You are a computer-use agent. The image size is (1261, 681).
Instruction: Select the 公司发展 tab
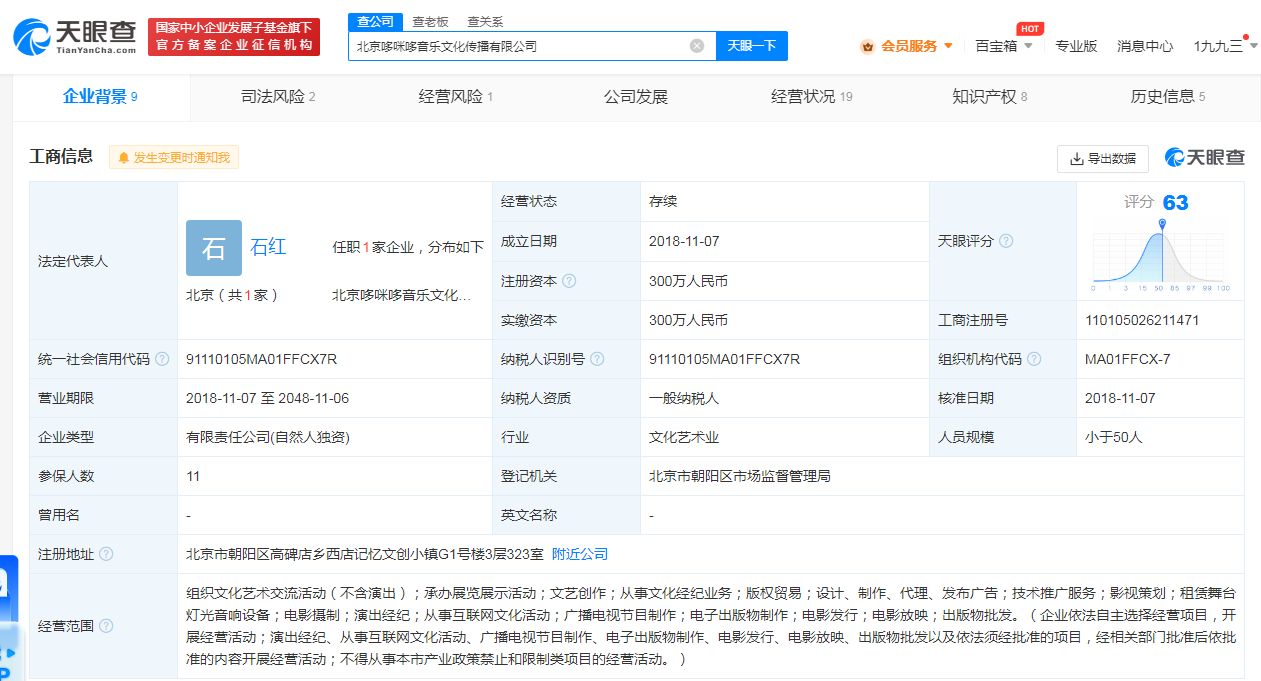pos(635,97)
